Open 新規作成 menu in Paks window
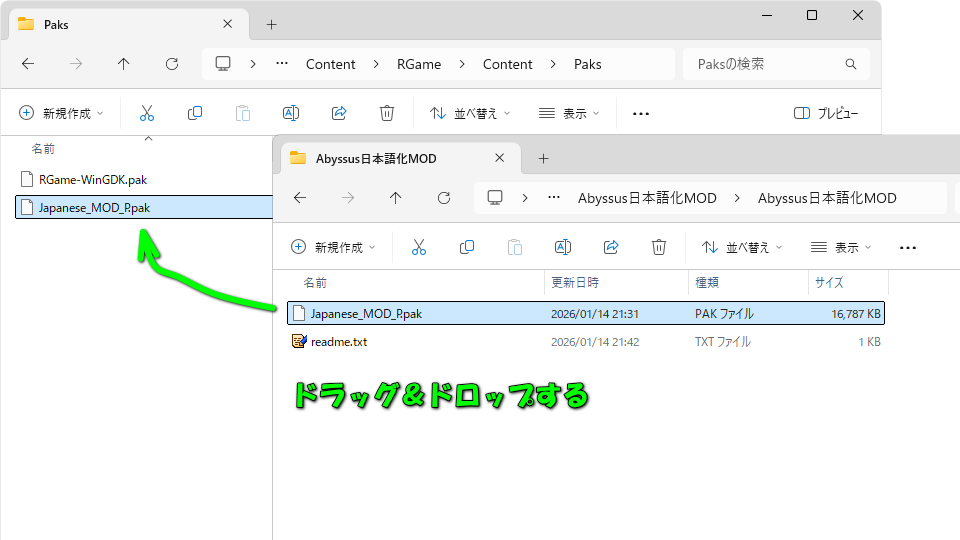This screenshot has height=540, width=960. 61,113
